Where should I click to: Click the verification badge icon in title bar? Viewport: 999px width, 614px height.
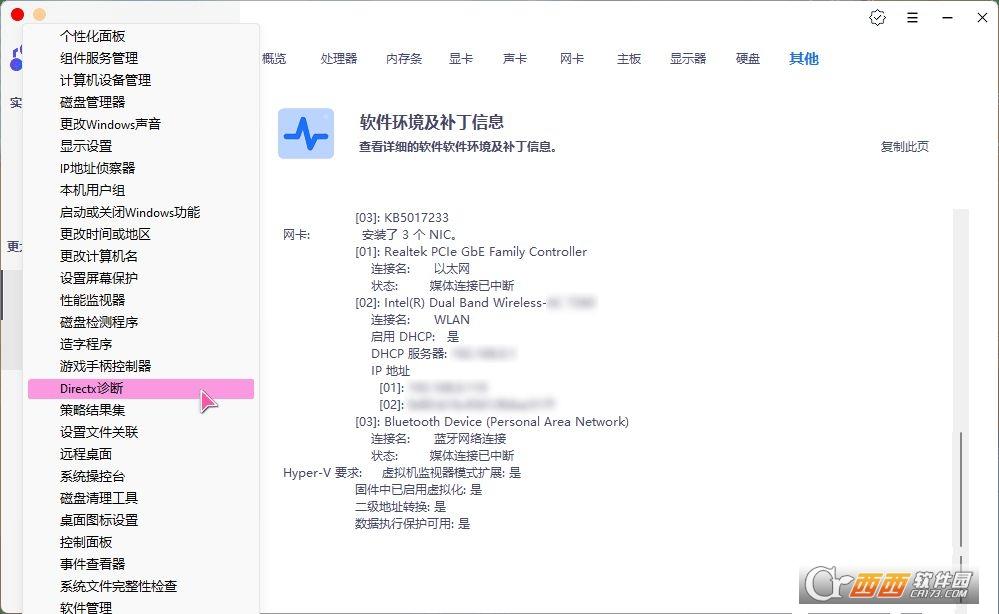877,18
